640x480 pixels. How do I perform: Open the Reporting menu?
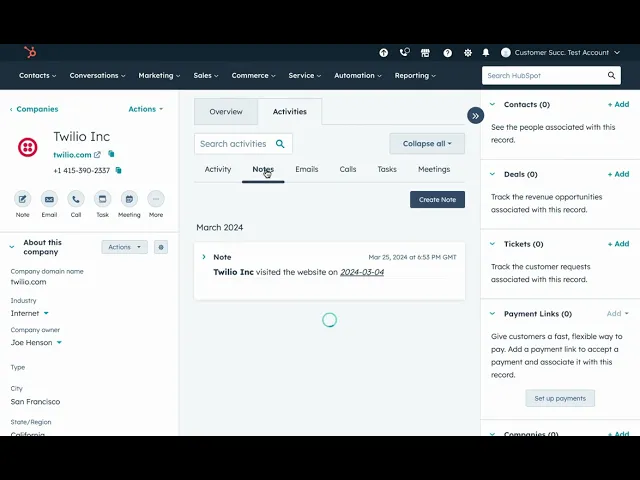[415, 76]
